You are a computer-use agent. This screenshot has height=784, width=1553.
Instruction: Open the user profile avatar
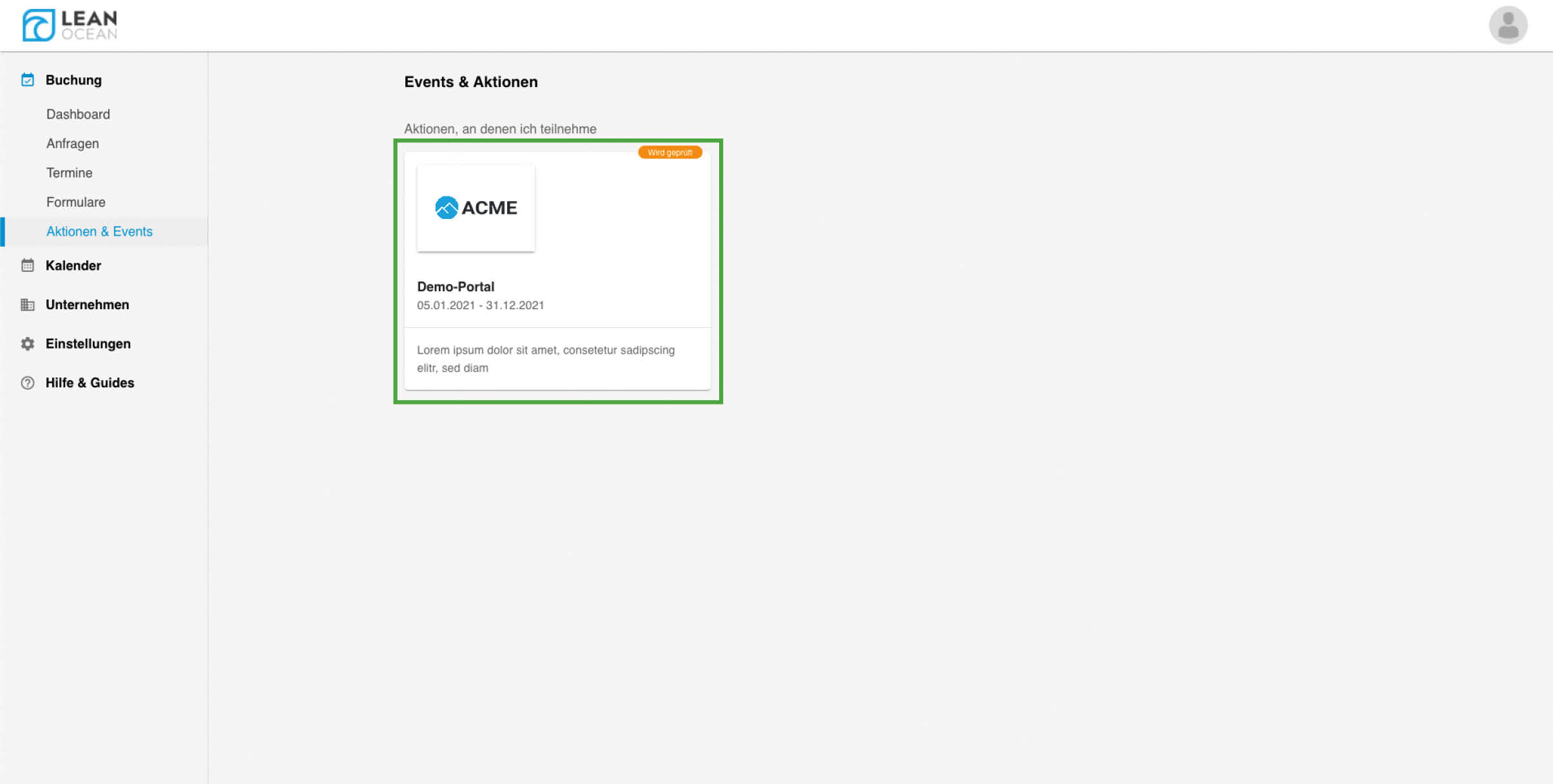pos(1507,25)
